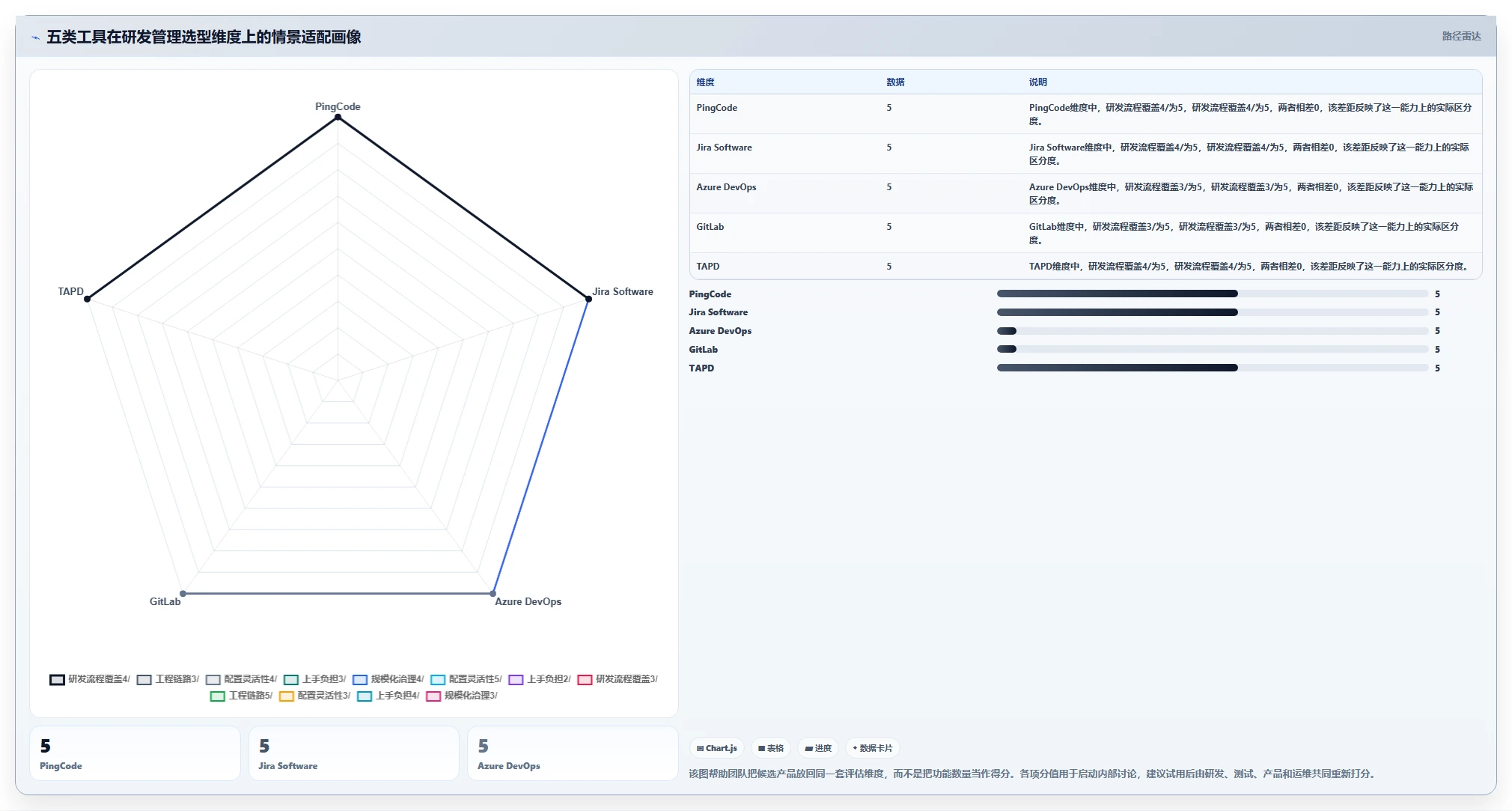
Task: Click the value 5 in the PingCode table row
Action: pyautogui.click(x=889, y=108)
